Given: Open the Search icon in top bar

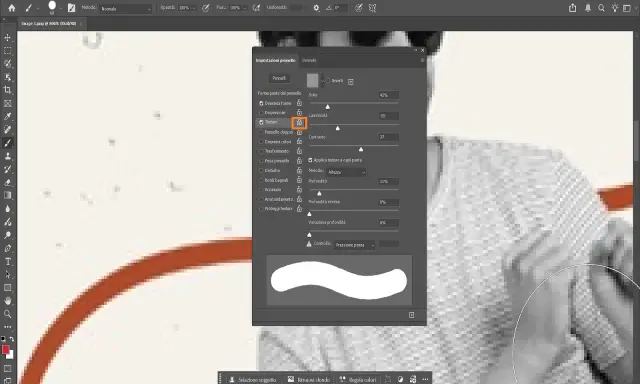Looking at the screenshot, I should click(601, 8).
